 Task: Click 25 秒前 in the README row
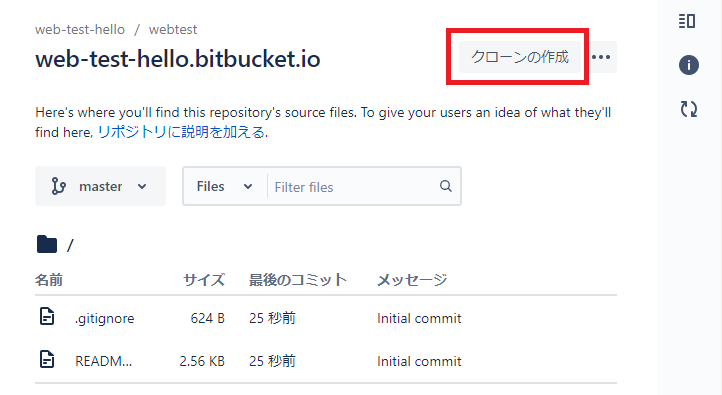[x=273, y=361]
